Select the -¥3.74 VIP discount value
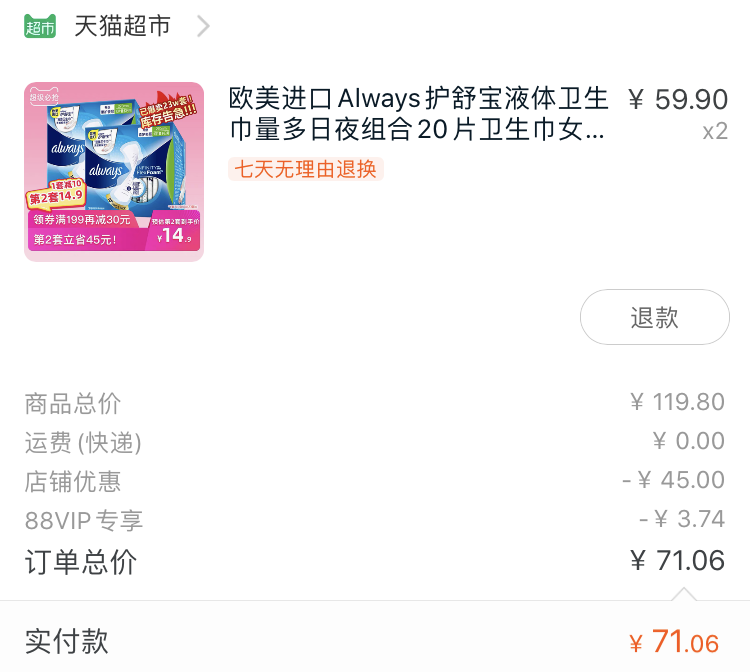Screen dimensions: 750x672 click(682, 519)
